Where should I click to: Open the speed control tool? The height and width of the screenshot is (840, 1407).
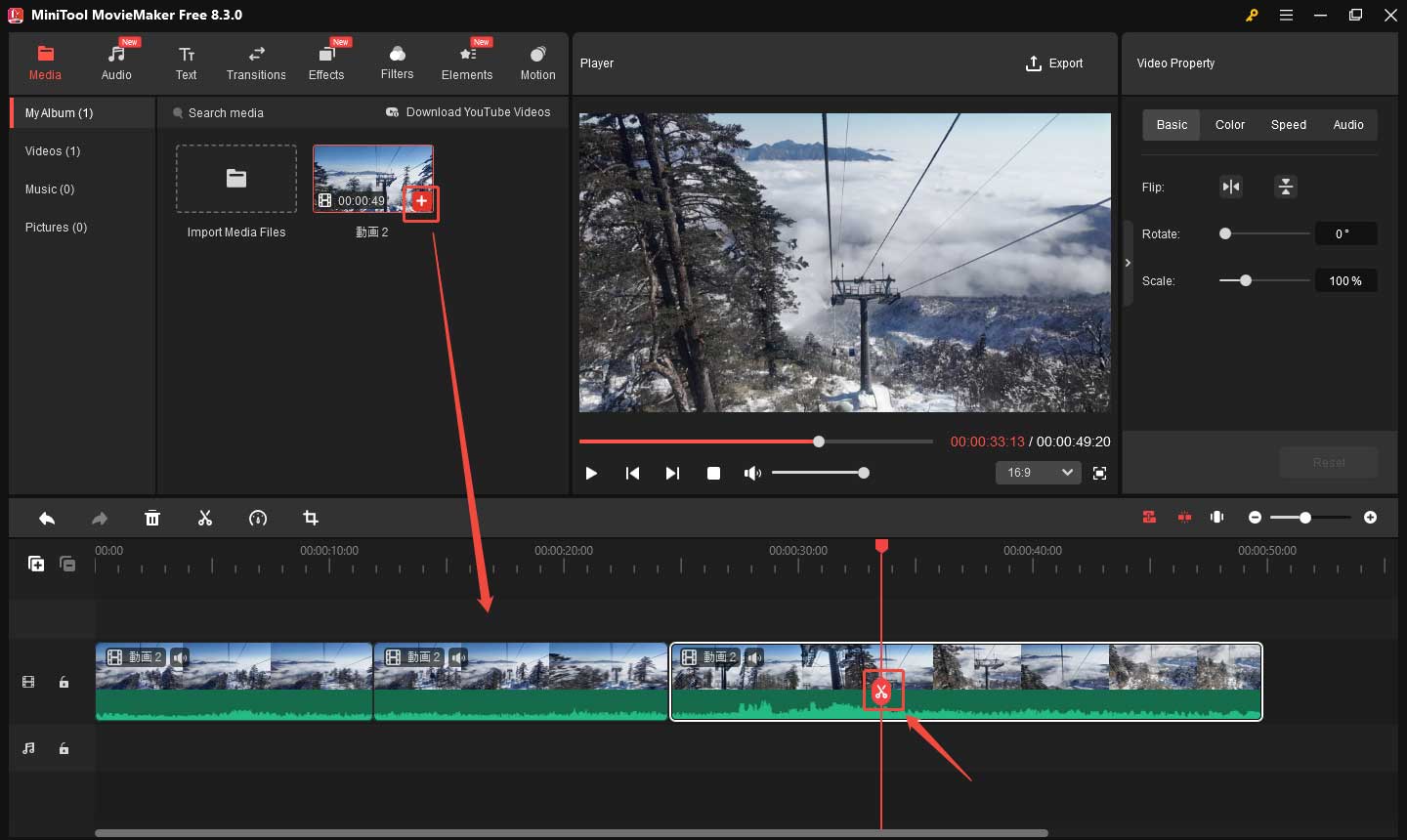click(258, 518)
